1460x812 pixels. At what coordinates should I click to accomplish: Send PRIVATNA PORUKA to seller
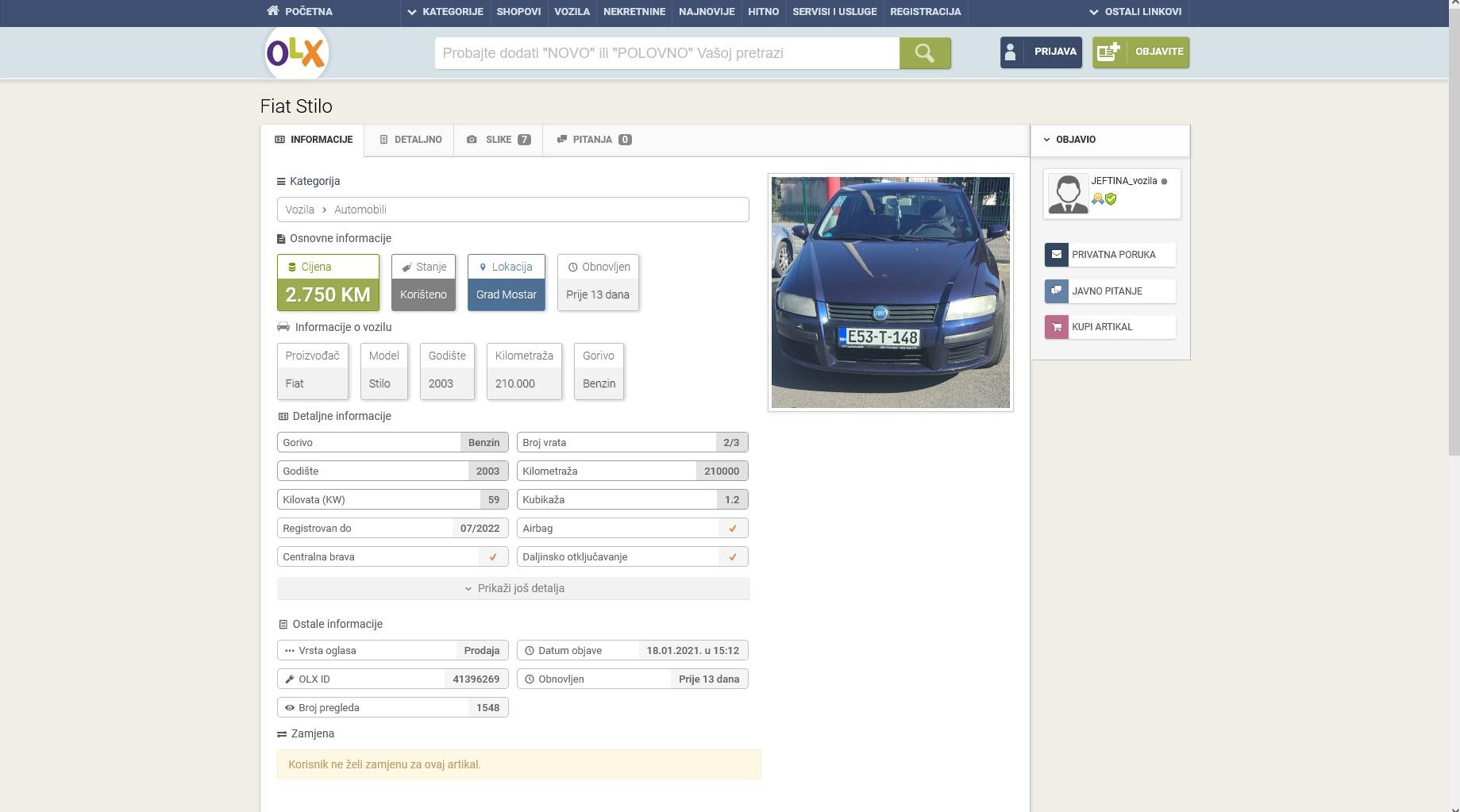coord(1110,255)
